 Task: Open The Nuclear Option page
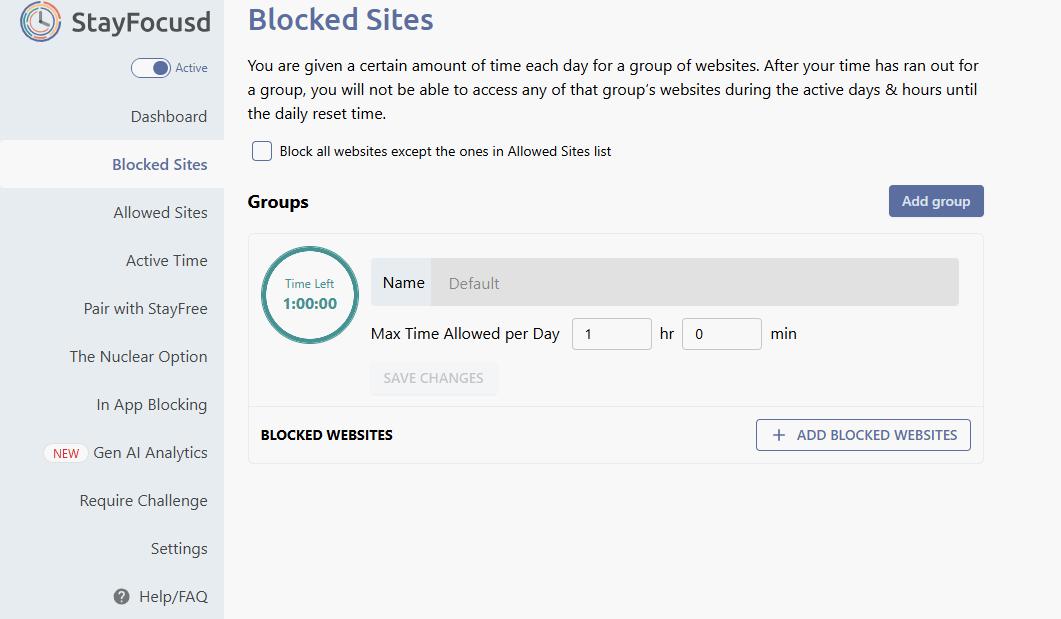click(x=138, y=357)
